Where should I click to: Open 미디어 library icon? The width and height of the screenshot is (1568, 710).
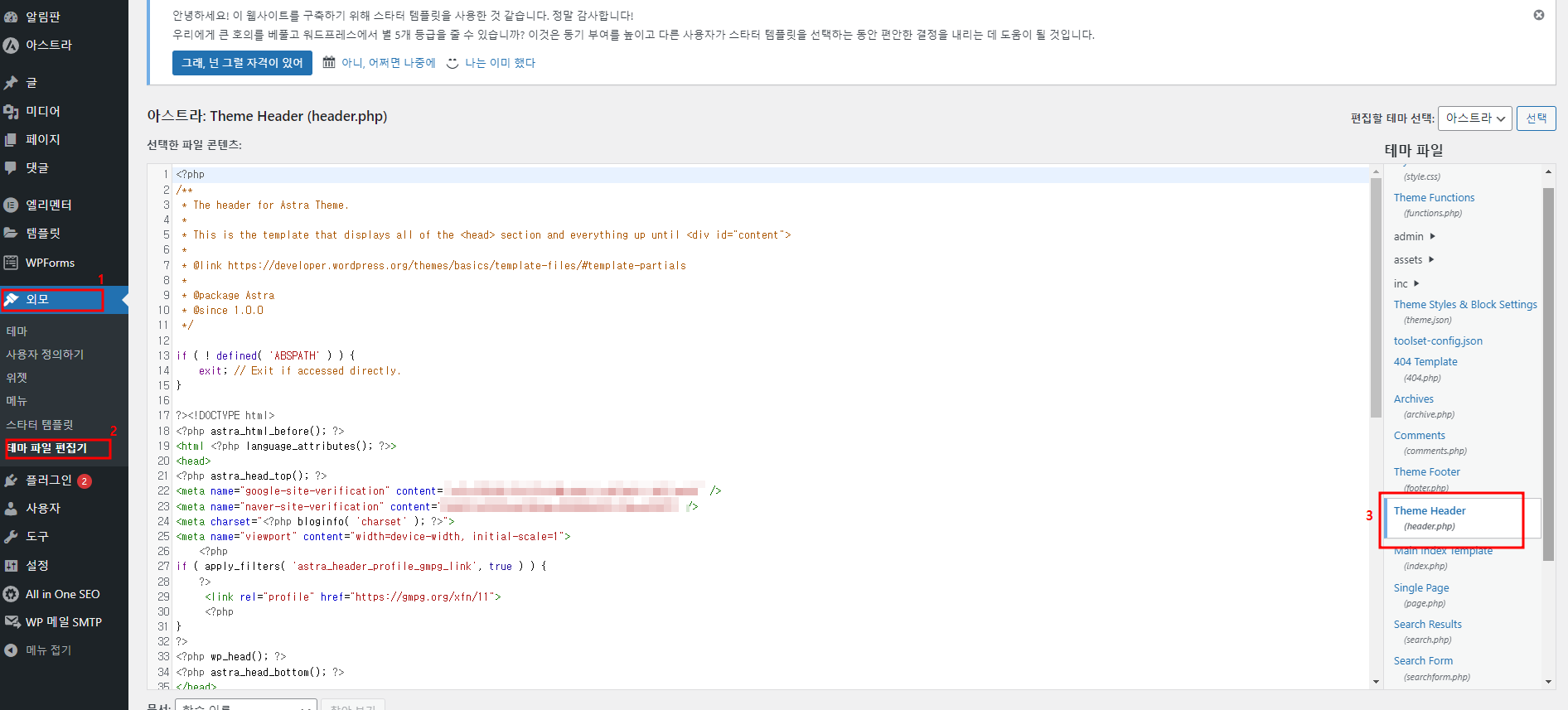11,111
